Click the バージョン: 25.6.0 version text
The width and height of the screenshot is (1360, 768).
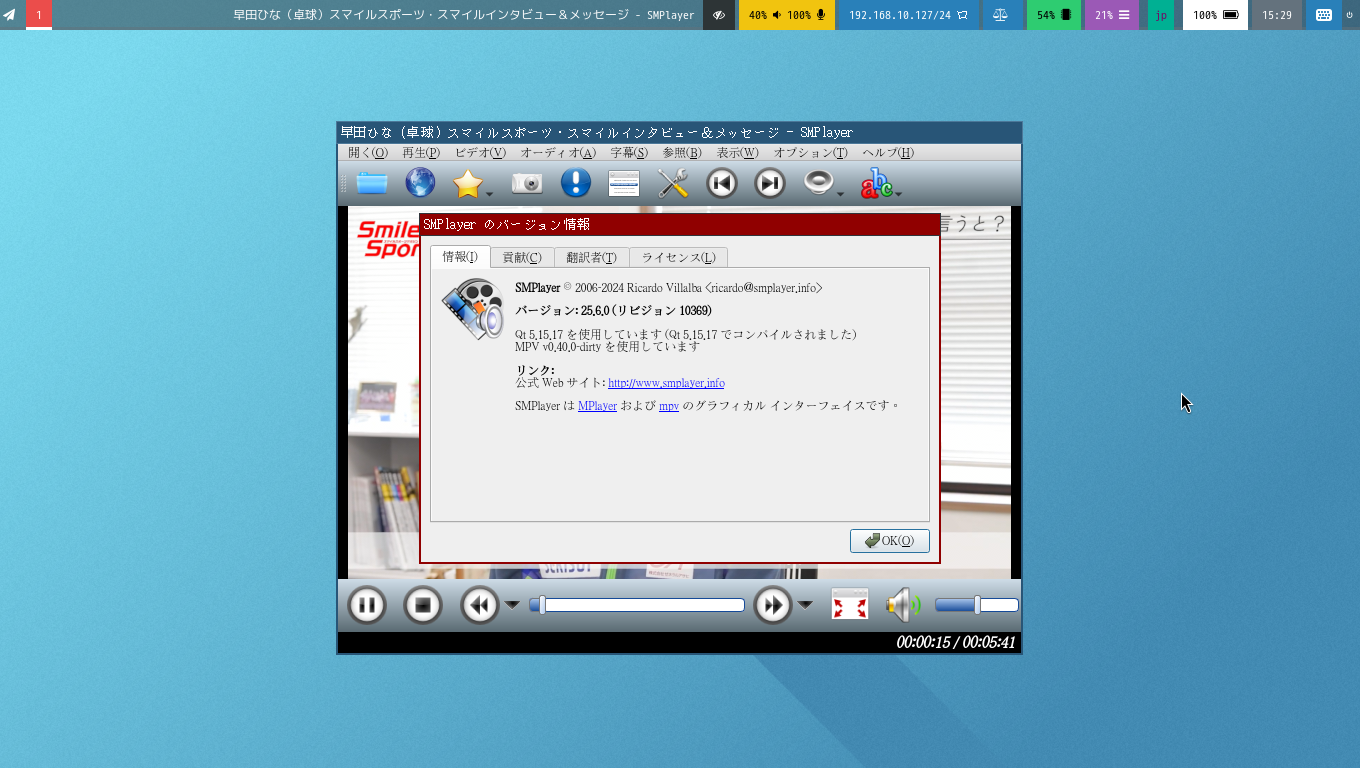coord(613,311)
